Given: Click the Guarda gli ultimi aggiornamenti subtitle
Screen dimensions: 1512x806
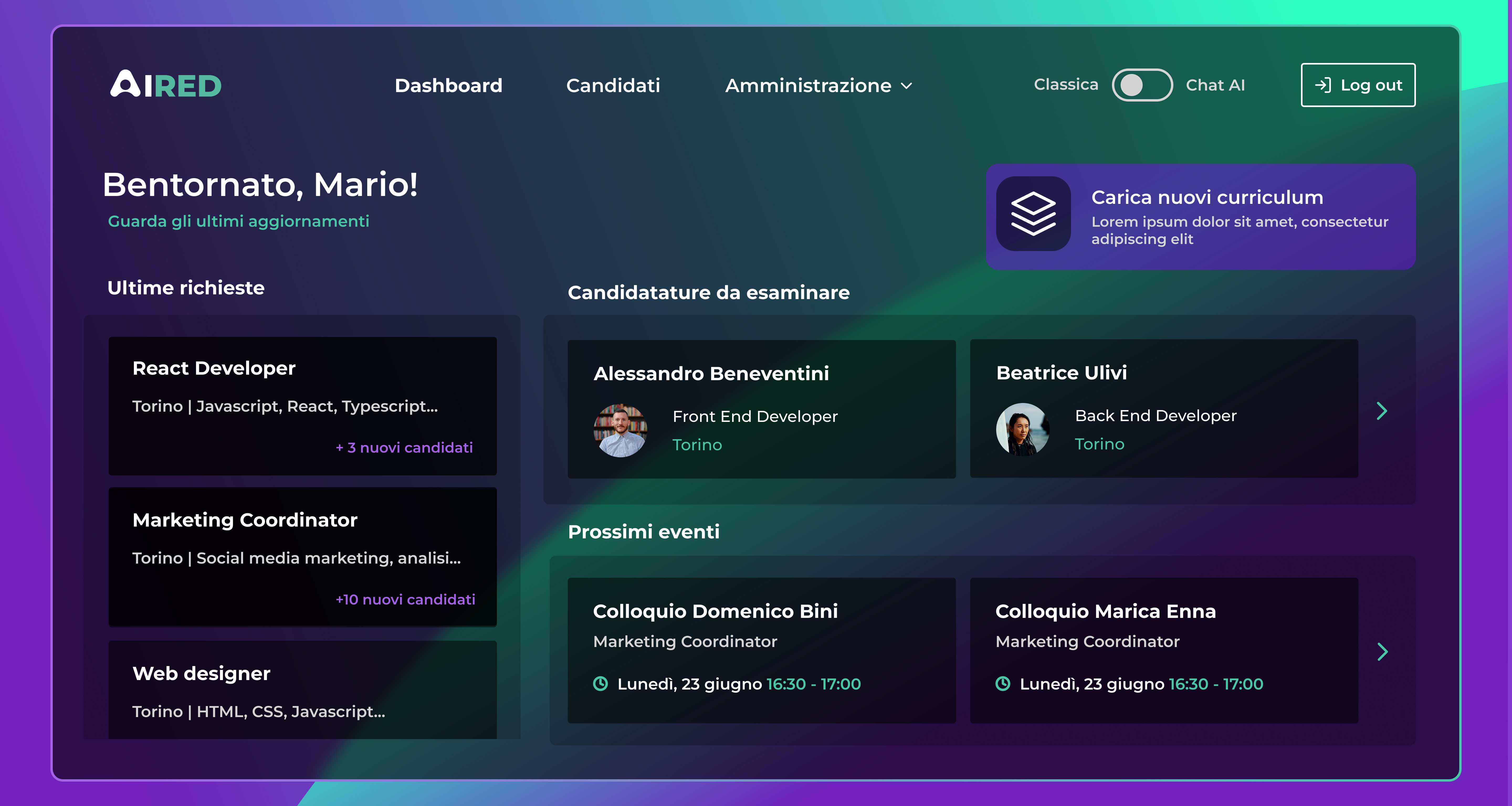Looking at the screenshot, I should click(238, 221).
